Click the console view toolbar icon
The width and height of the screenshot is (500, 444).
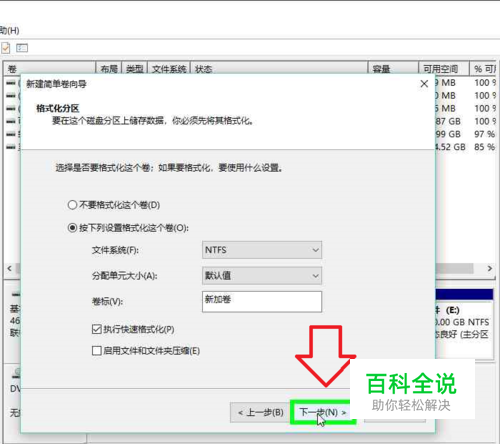(x=22, y=48)
